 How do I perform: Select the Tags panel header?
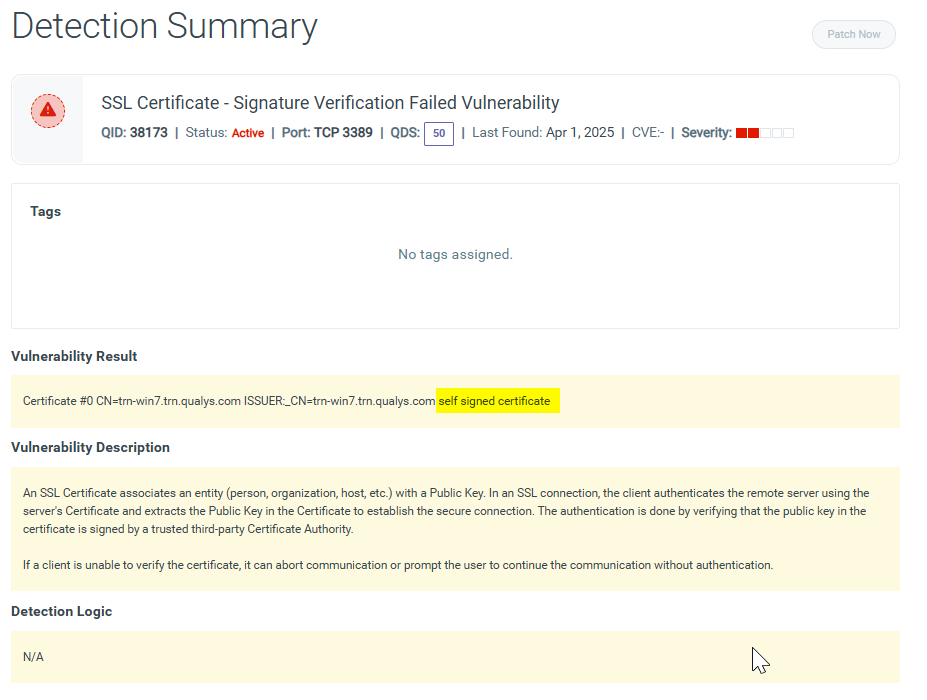click(45, 211)
